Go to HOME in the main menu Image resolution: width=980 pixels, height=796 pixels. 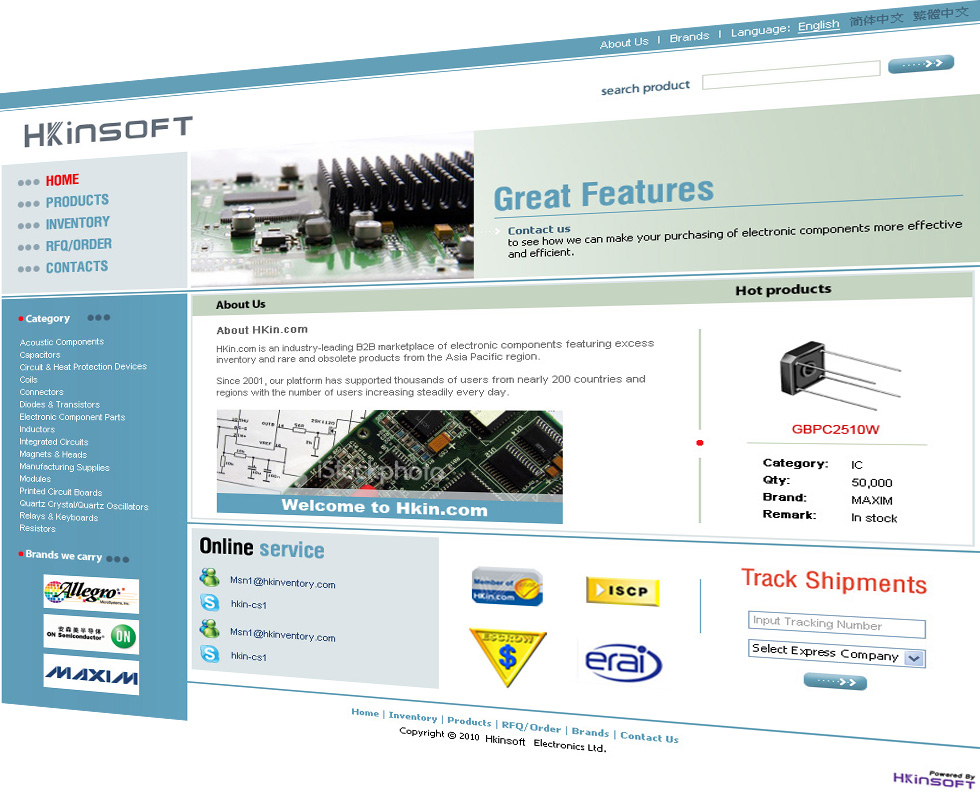click(x=62, y=180)
